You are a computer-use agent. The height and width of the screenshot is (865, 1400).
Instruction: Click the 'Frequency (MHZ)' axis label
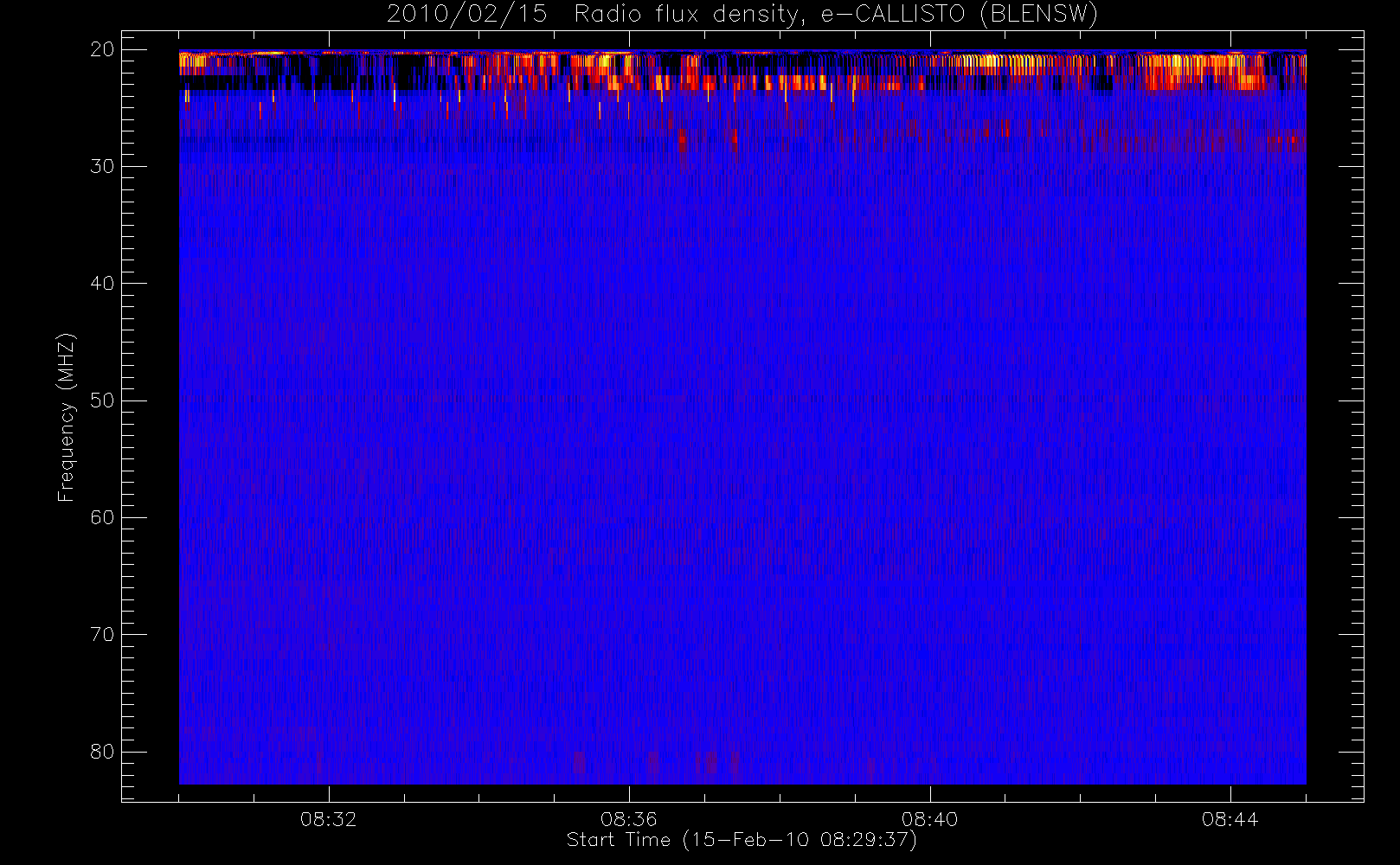66,417
